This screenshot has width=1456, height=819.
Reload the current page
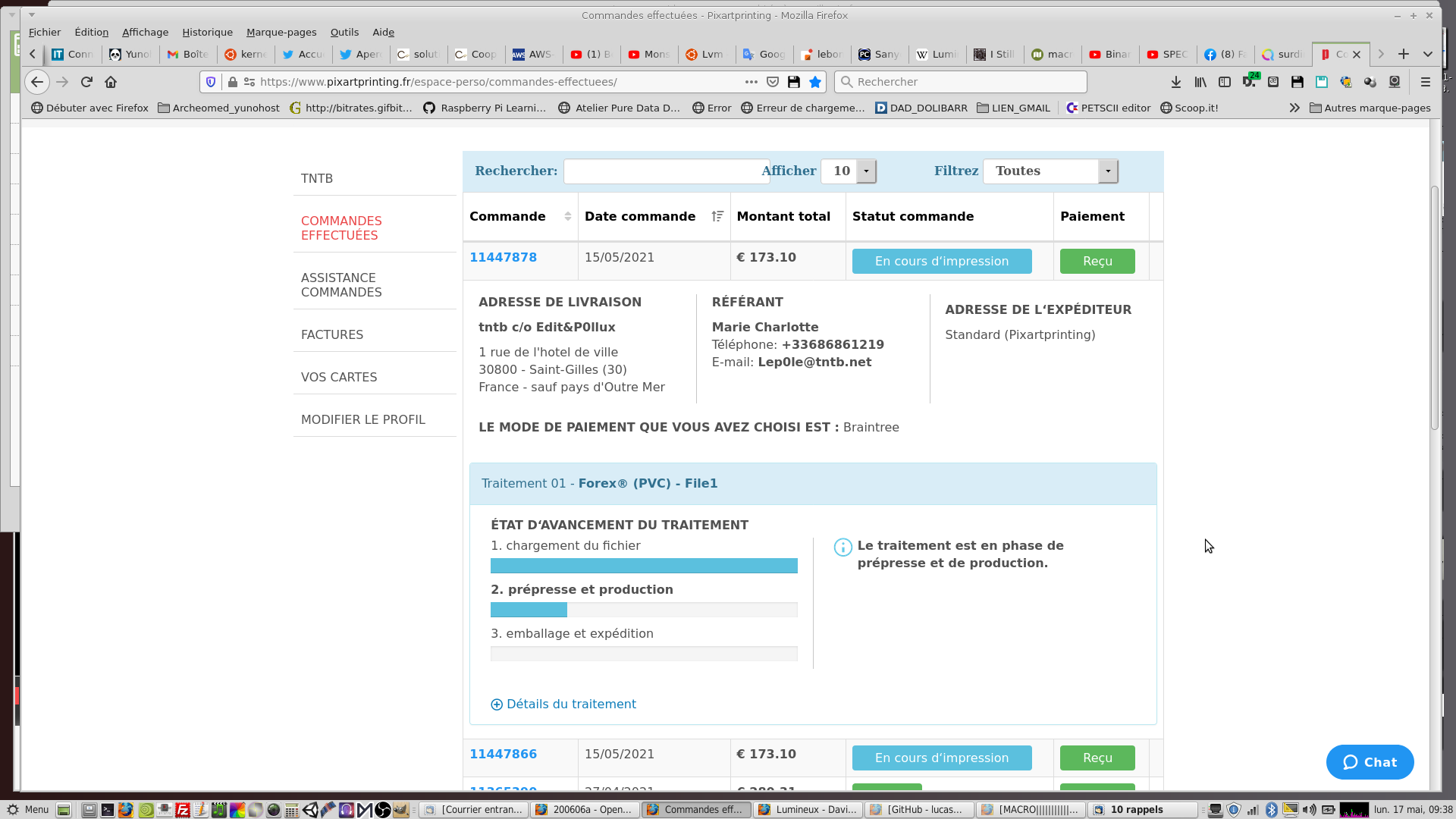86,82
